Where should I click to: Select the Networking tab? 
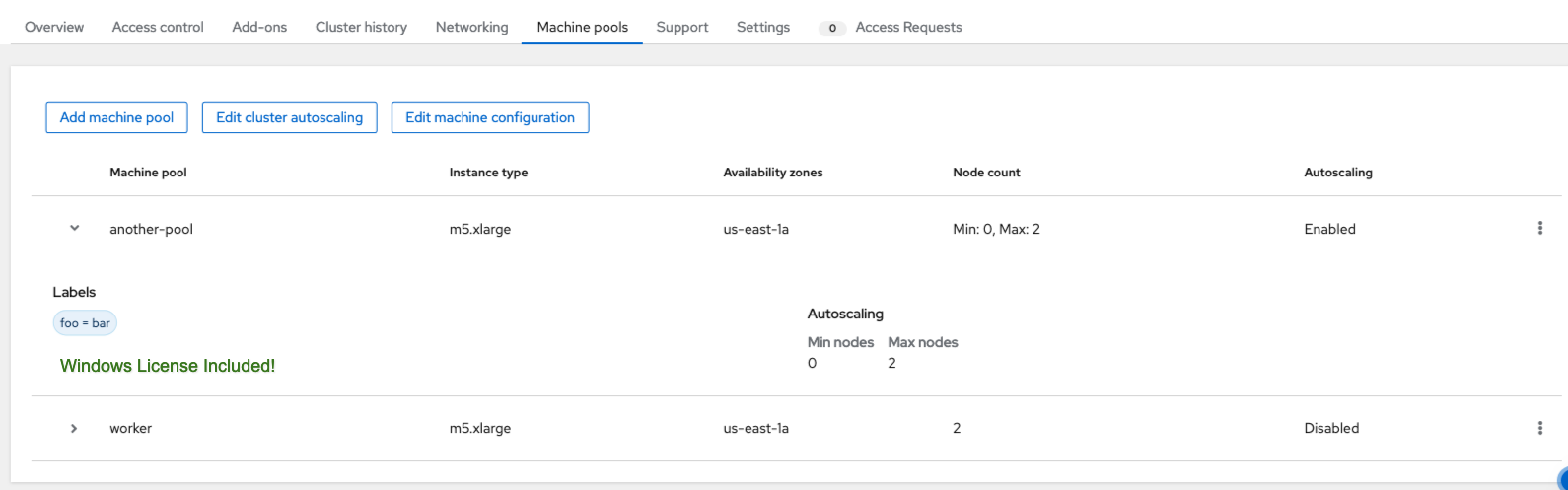tap(471, 27)
